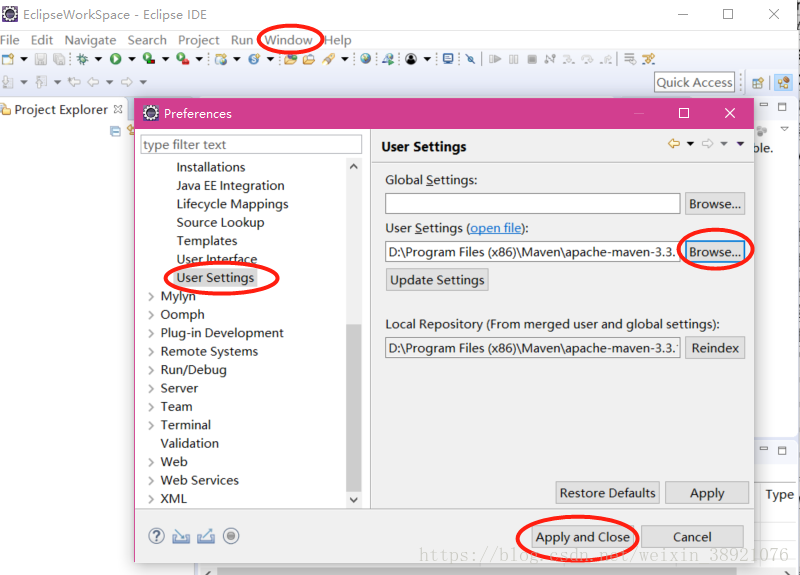Click the preferences tree scrollbar thumb
800x575 pixels.
354,407
